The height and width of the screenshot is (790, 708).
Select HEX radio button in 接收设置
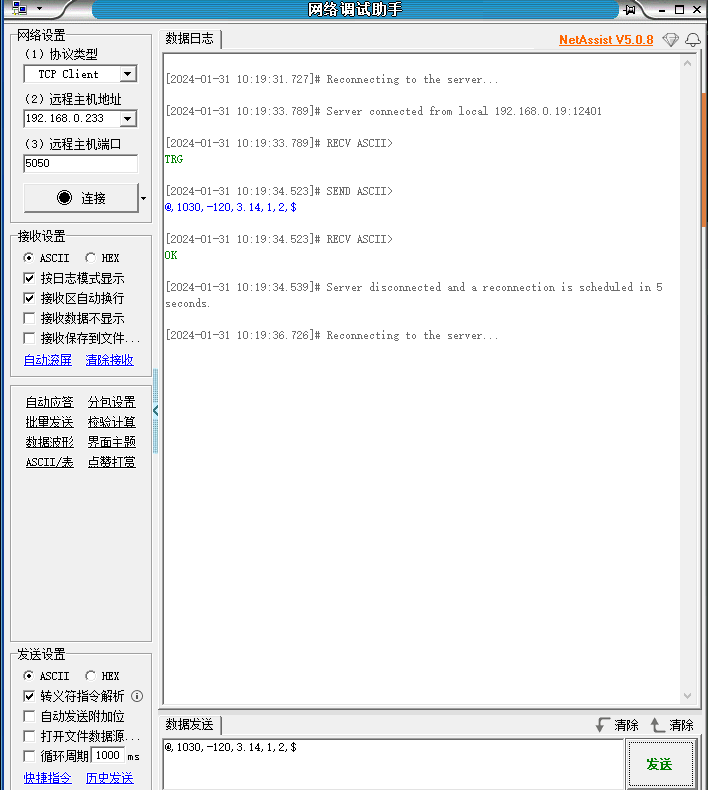tap(91, 258)
